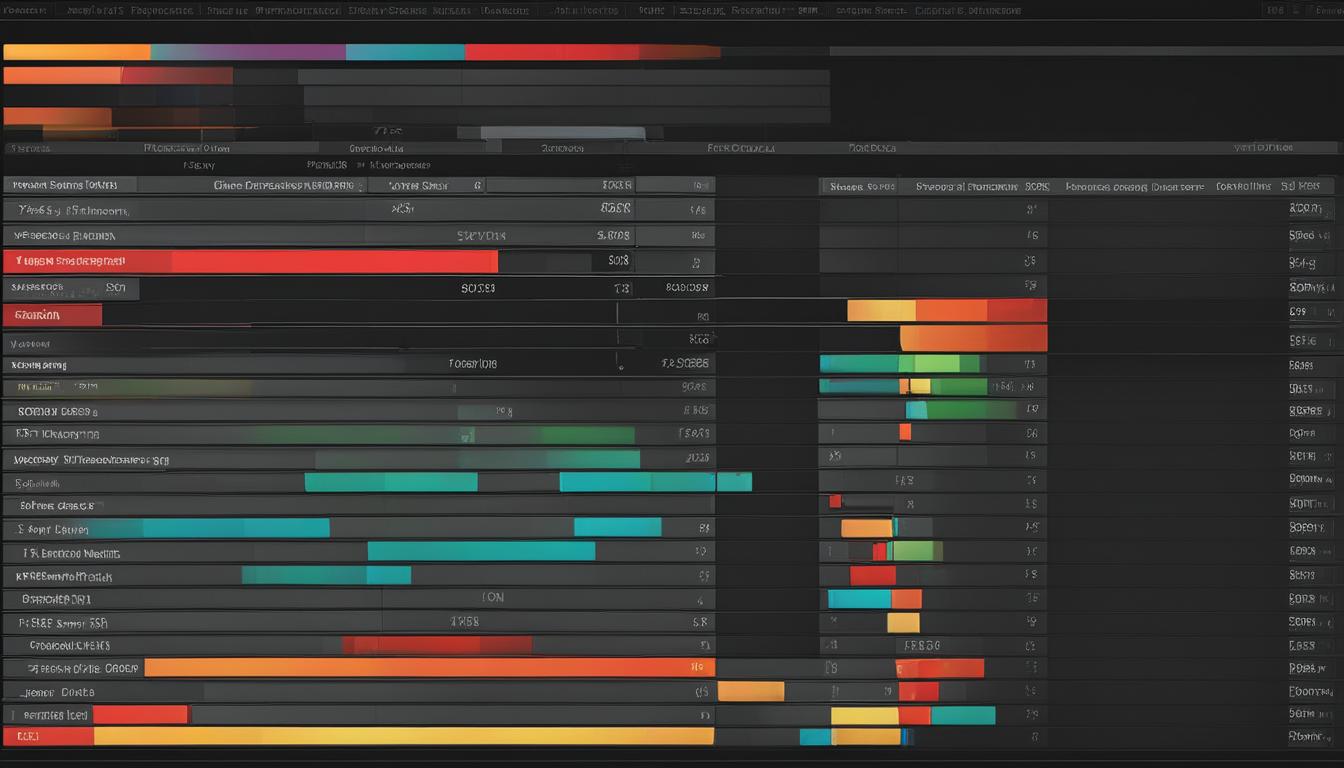This screenshot has height=768, width=1344.
Task: Click the first column header of the right table
Action: click(860, 186)
